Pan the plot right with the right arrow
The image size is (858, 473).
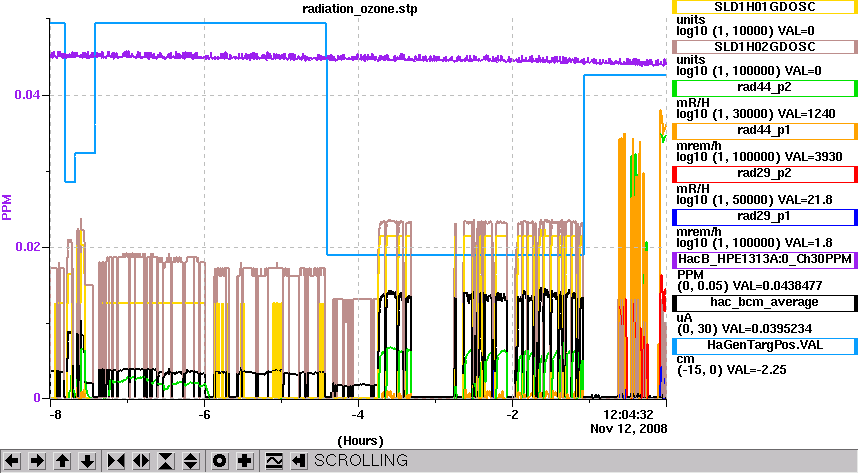37,461
